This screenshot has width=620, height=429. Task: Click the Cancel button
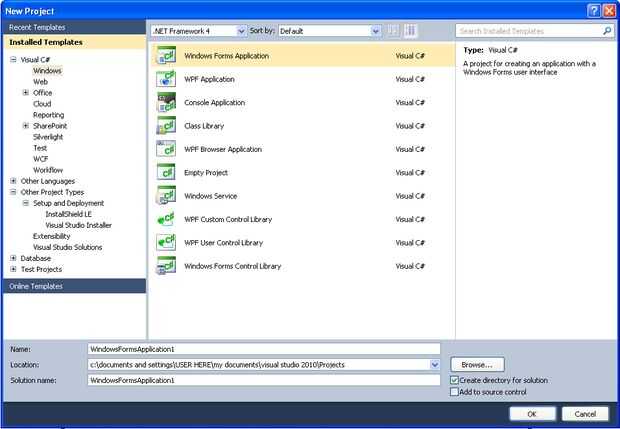point(585,414)
